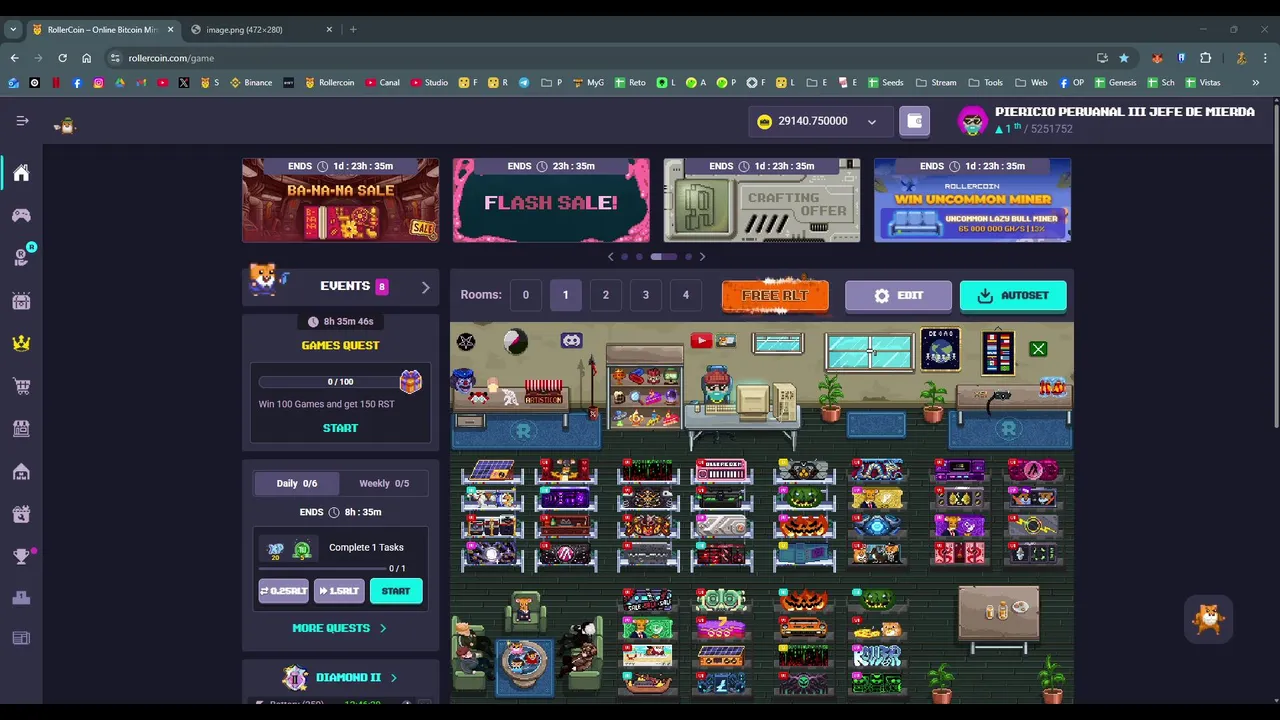The height and width of the screenshot is (720, 1280).
Task: Show previous promo banners arrow
Action: 611,257
